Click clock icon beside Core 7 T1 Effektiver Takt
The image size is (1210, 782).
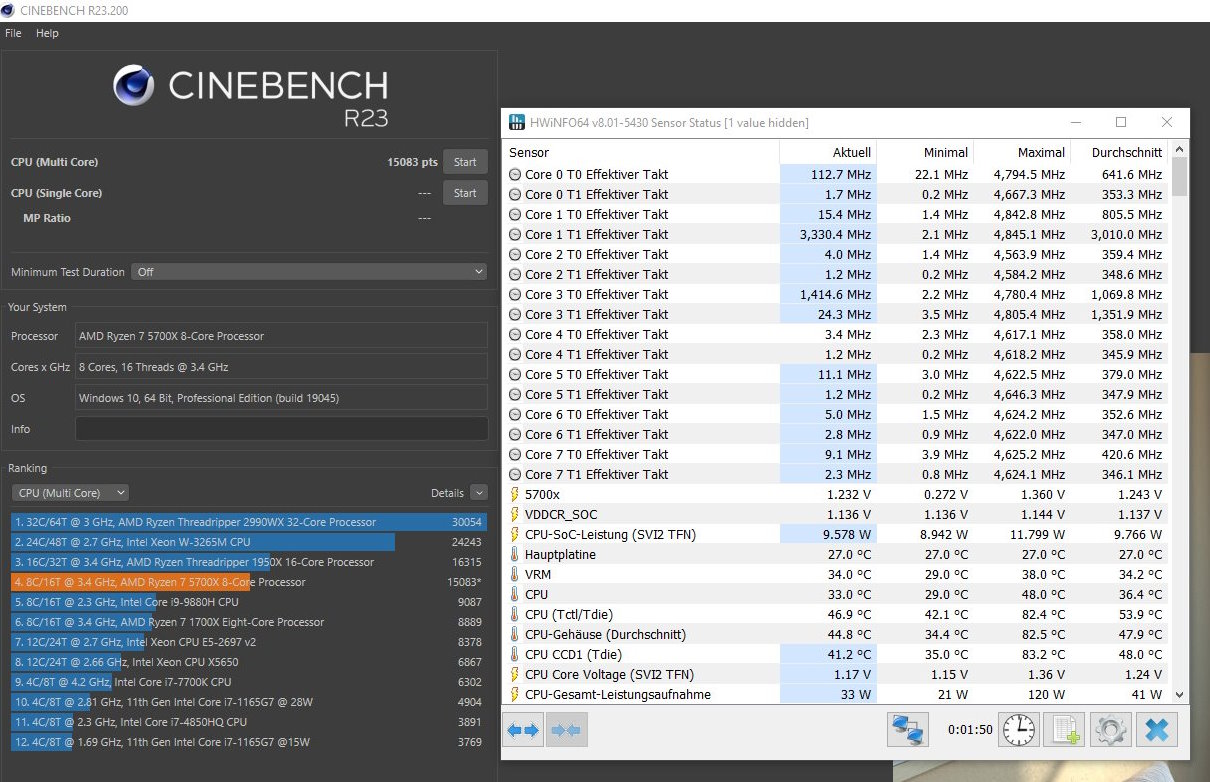coord(515,474)
